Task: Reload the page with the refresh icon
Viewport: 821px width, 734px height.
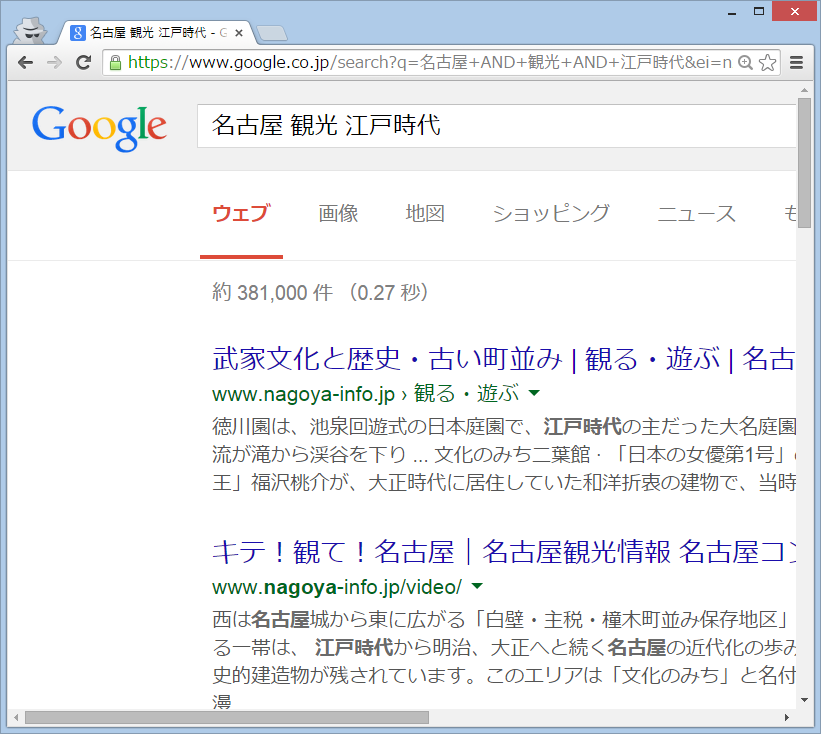Action: [84, 63]
